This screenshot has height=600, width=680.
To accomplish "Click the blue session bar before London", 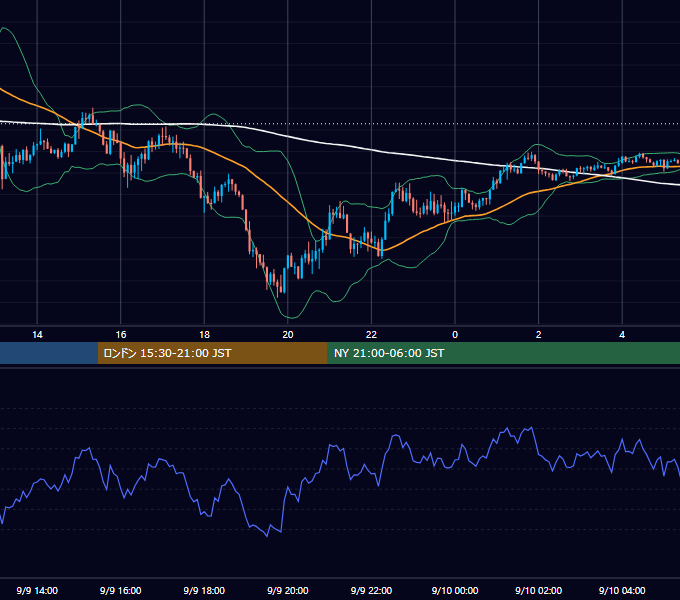I will pos(49,353).
